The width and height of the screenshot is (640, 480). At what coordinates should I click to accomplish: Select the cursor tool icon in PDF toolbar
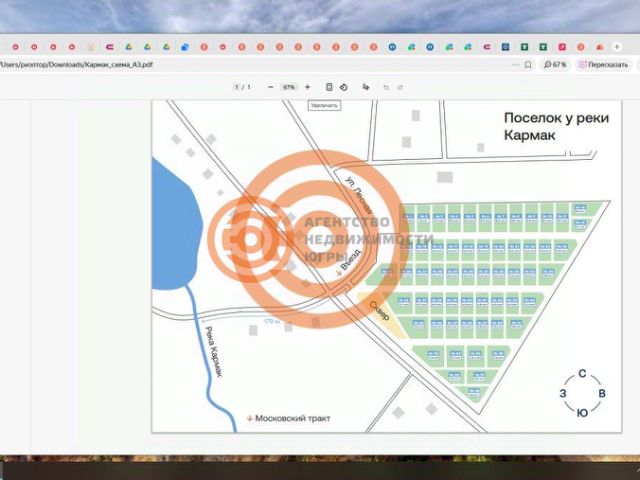(x=366, y=87)
